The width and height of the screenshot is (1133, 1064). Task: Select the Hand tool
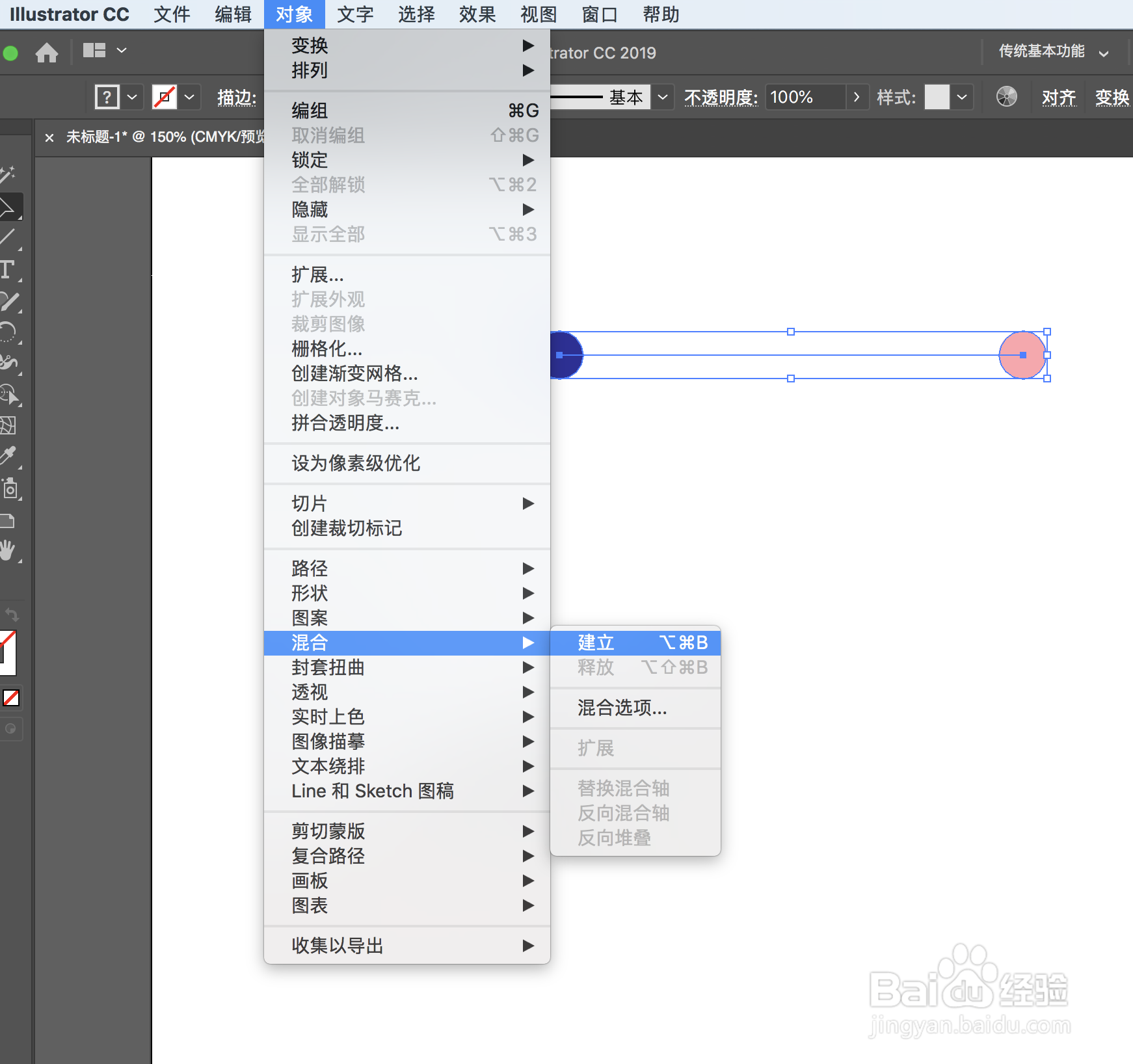tap(8, 551)
